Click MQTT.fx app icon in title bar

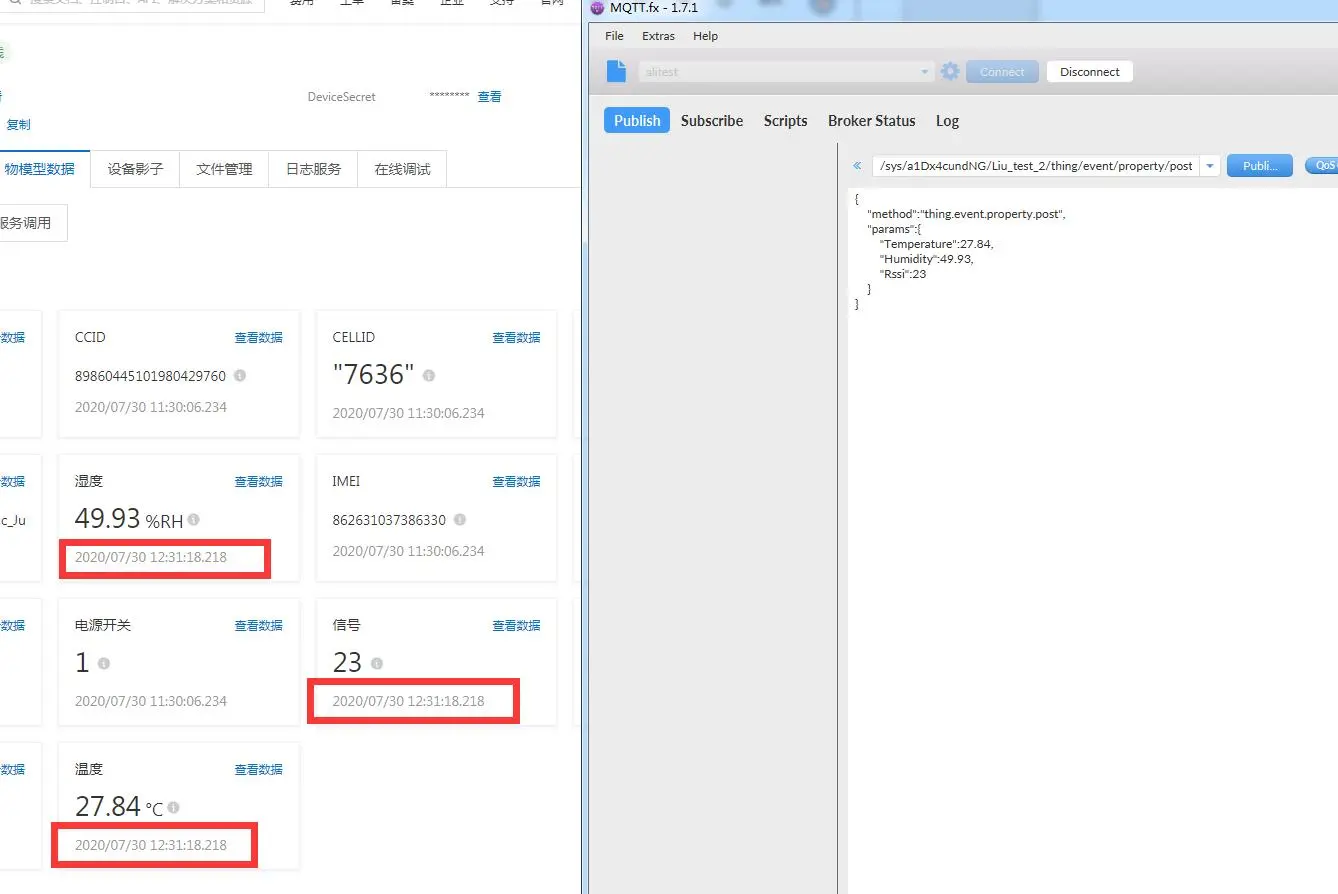coord(598,8)
